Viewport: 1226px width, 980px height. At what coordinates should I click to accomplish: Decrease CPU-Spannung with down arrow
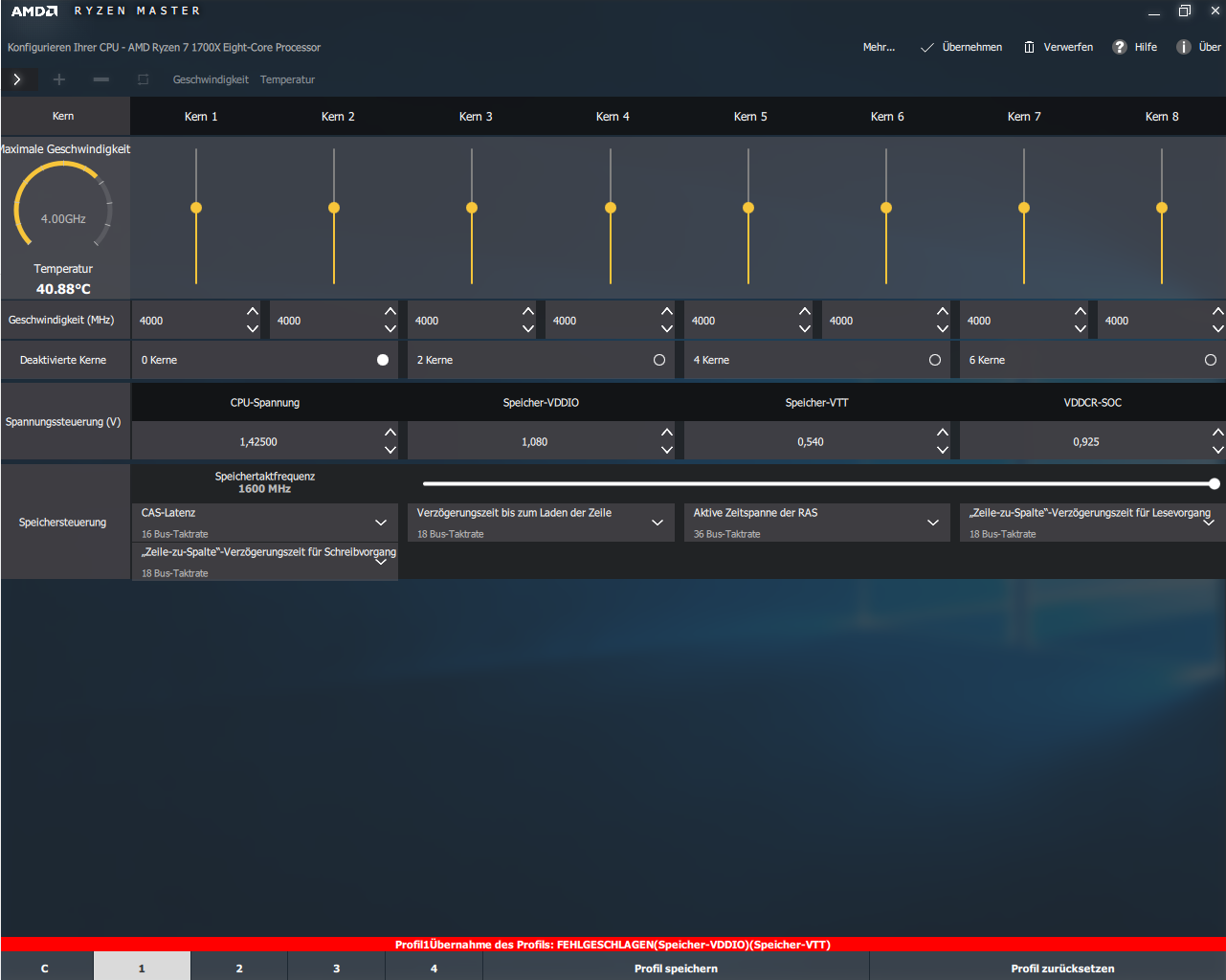(390, 450)
